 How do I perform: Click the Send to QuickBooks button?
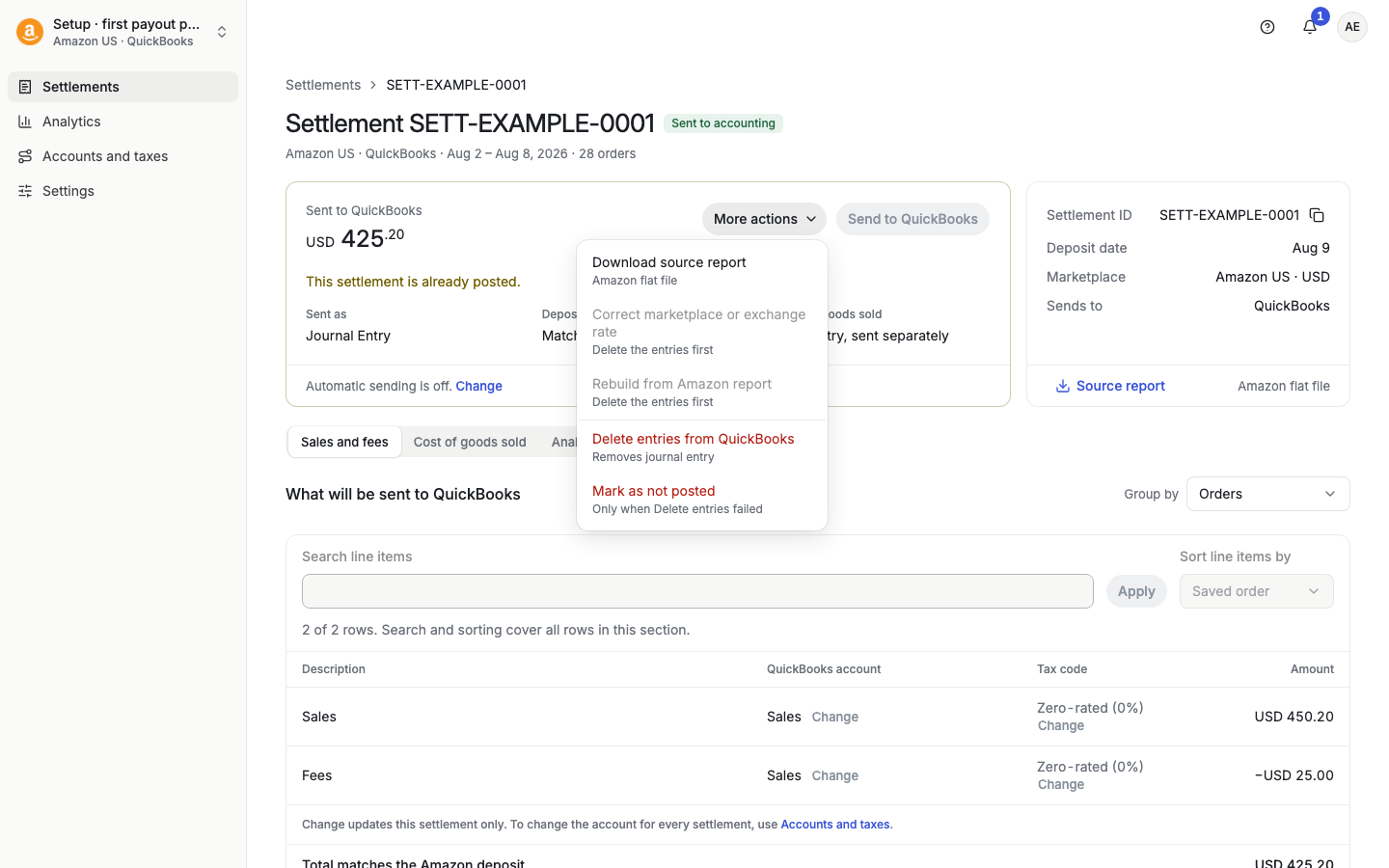point(912,219)
